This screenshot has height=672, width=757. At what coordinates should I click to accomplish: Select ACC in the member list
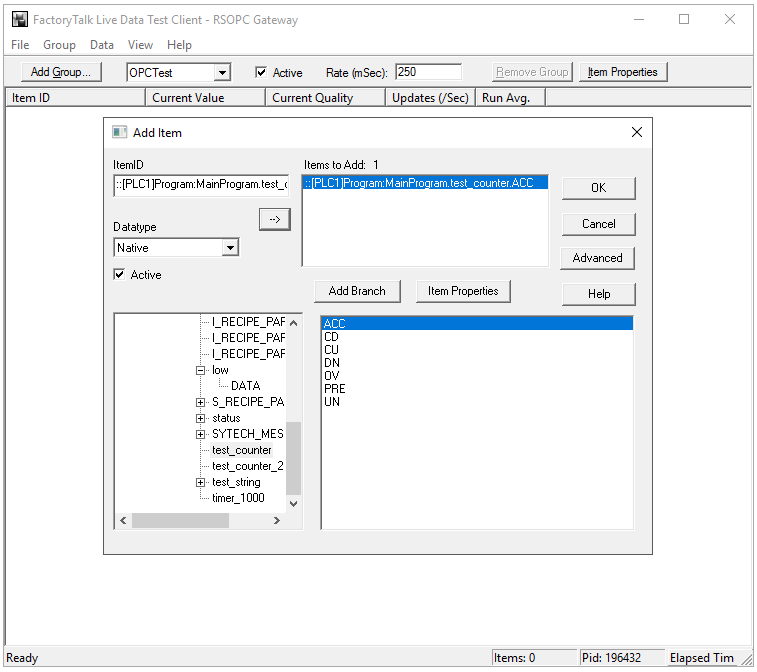pyautogui.click(x=477, y=323)
